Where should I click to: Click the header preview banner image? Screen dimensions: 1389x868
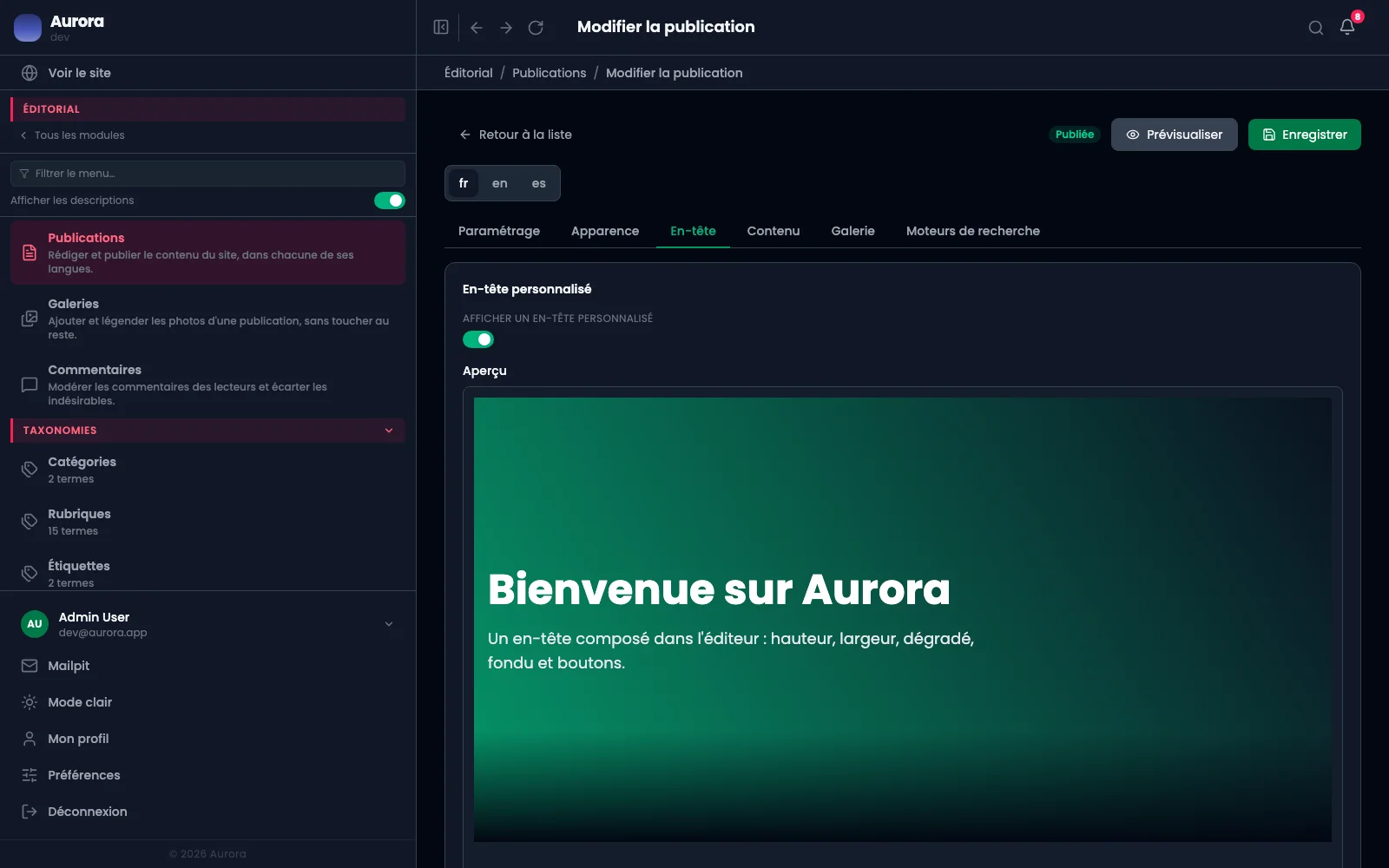903,620
